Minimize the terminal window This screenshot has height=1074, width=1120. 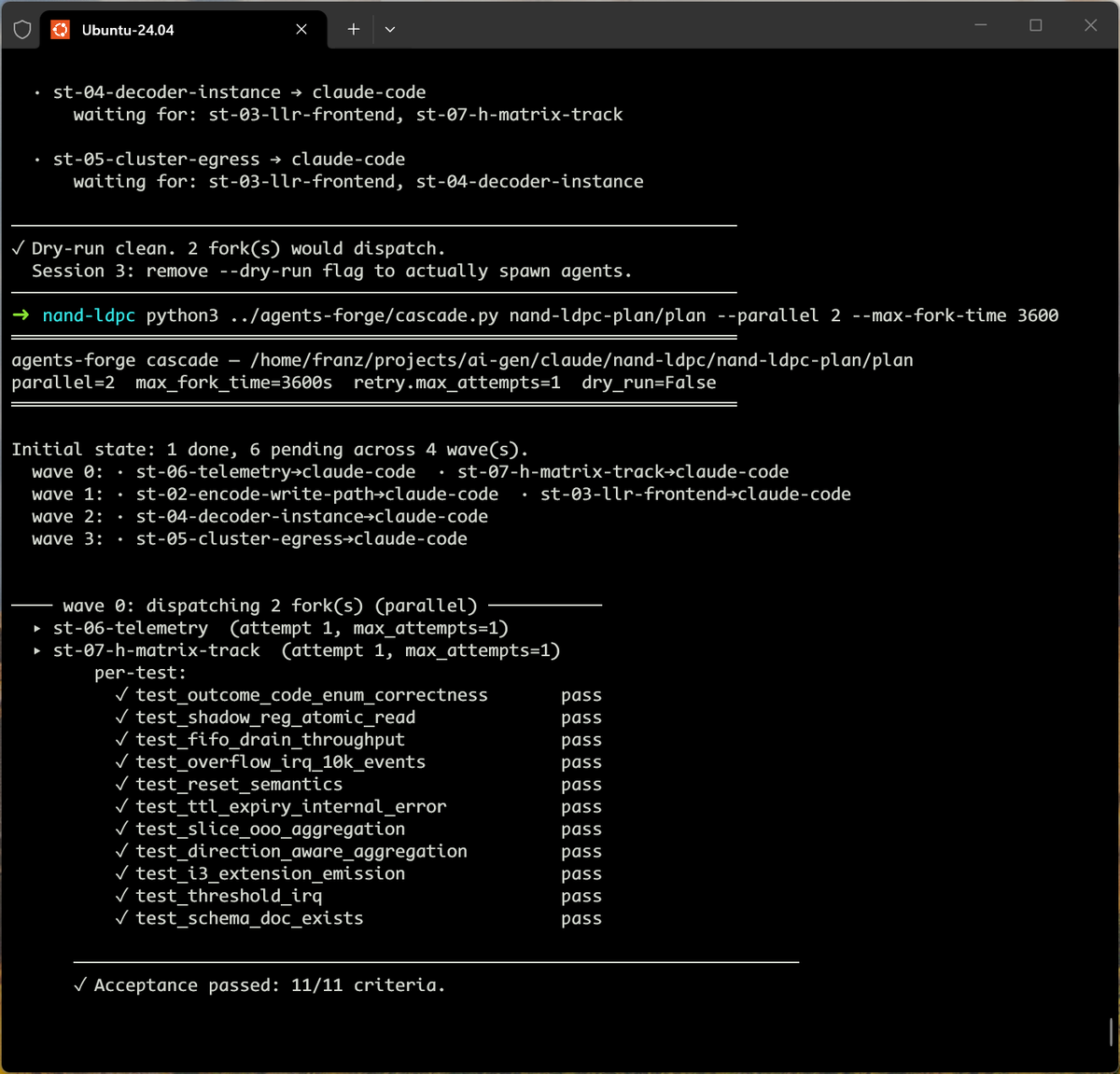pyautogui.click(x=981, y=25)
